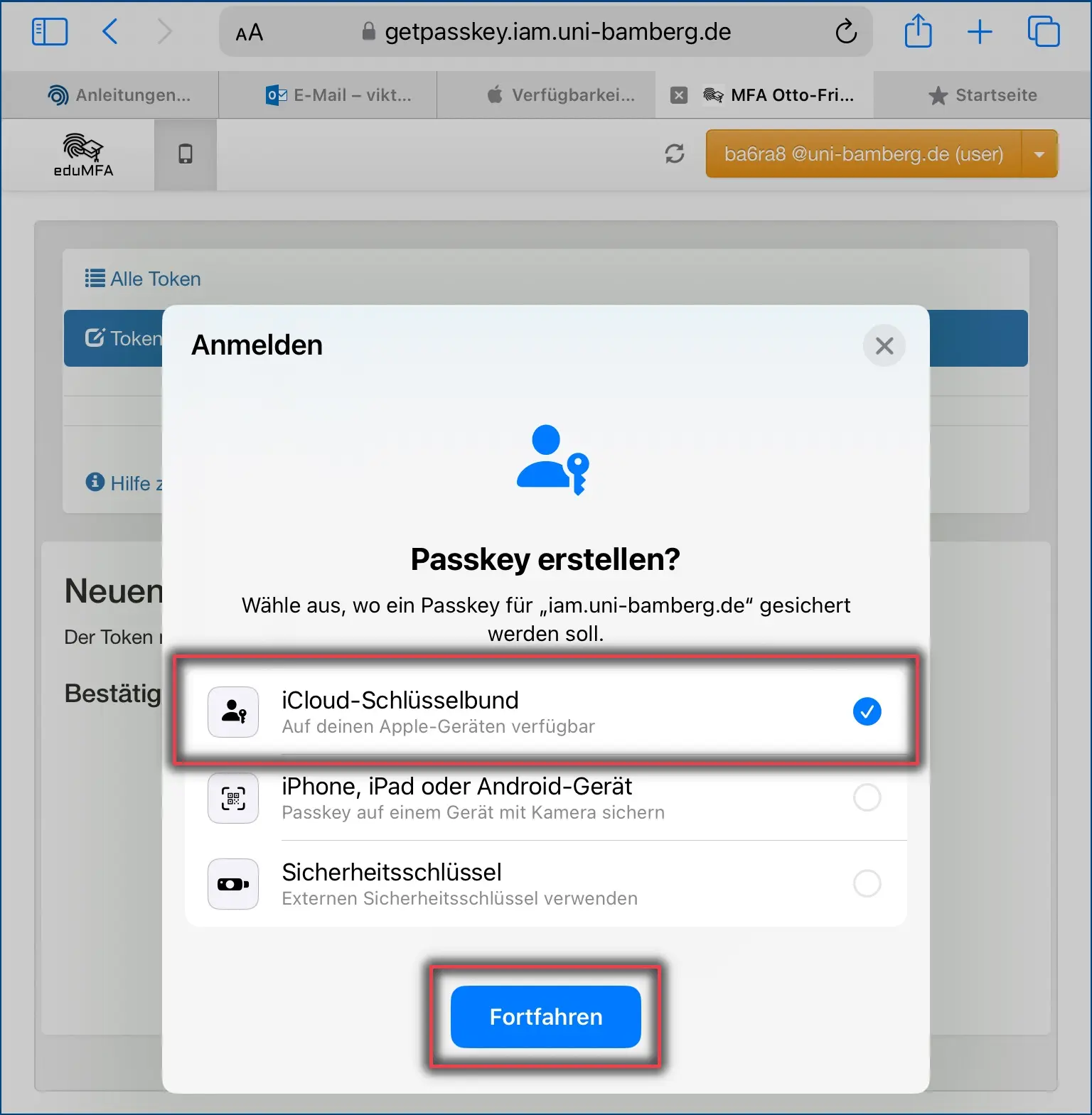
Task: Reload the page from the address bar
Action: click(846, 32)
